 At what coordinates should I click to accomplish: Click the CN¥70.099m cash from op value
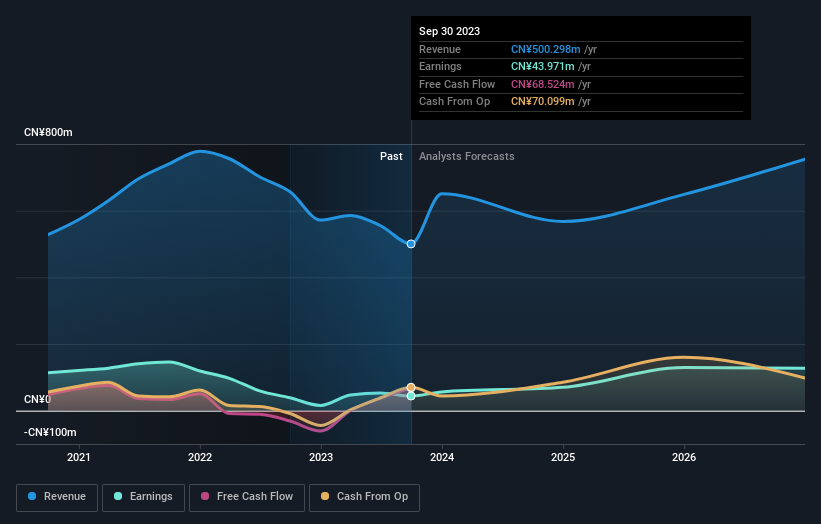coord(542,102)
